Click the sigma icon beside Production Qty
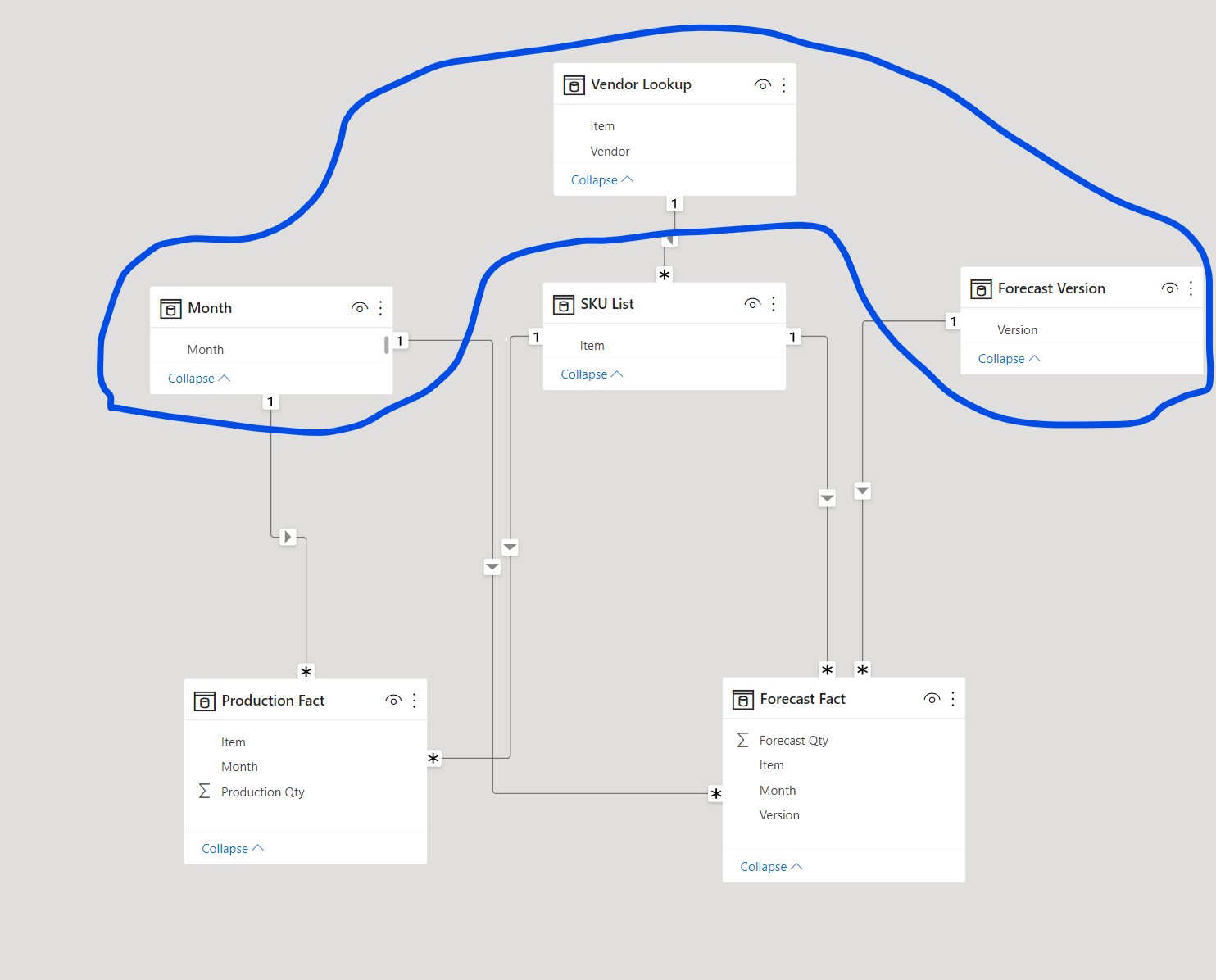Screen dimensions: 1216x980 coord(204,791)
